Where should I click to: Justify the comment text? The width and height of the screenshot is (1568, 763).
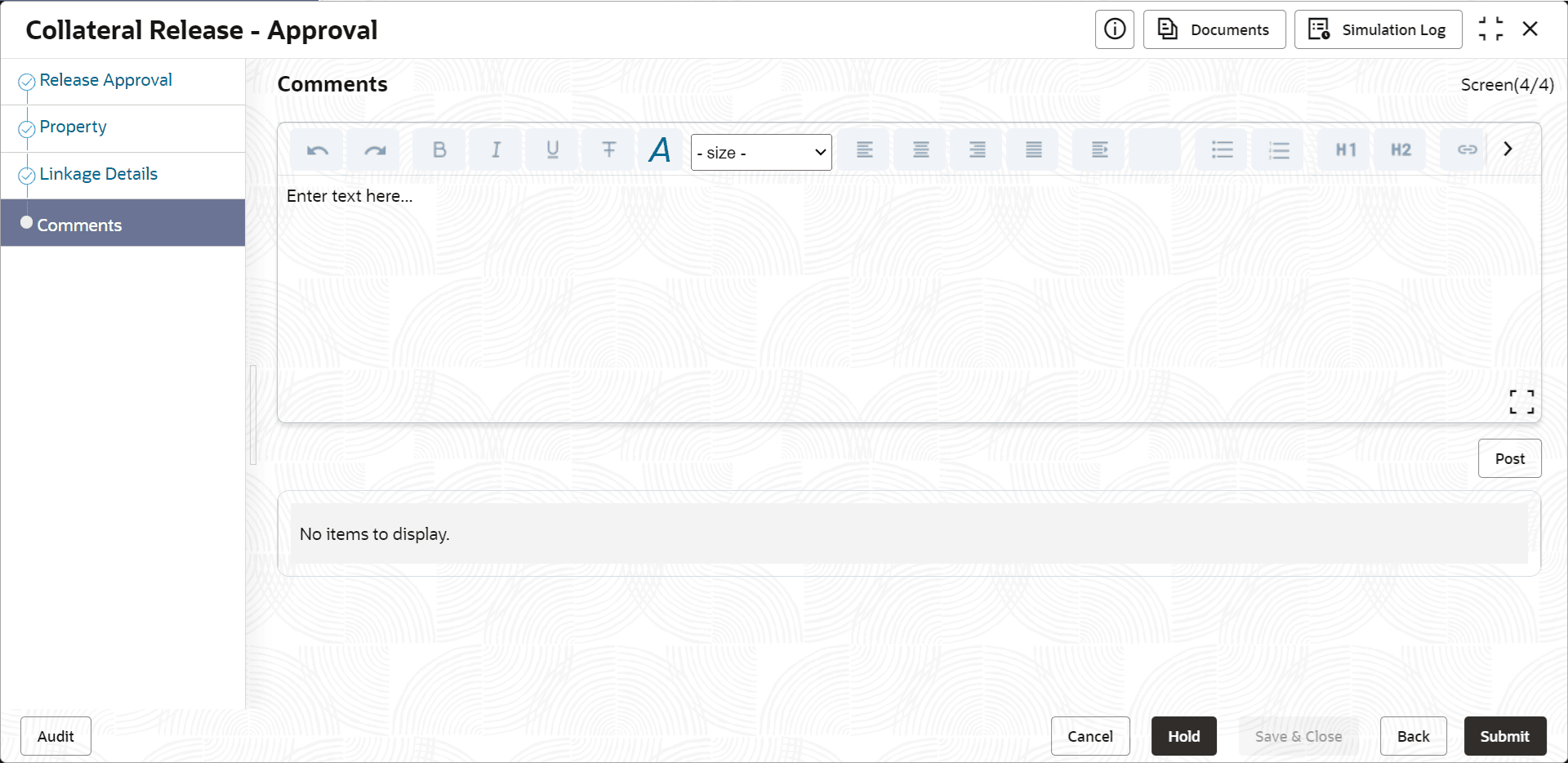tap(1034, 150)
